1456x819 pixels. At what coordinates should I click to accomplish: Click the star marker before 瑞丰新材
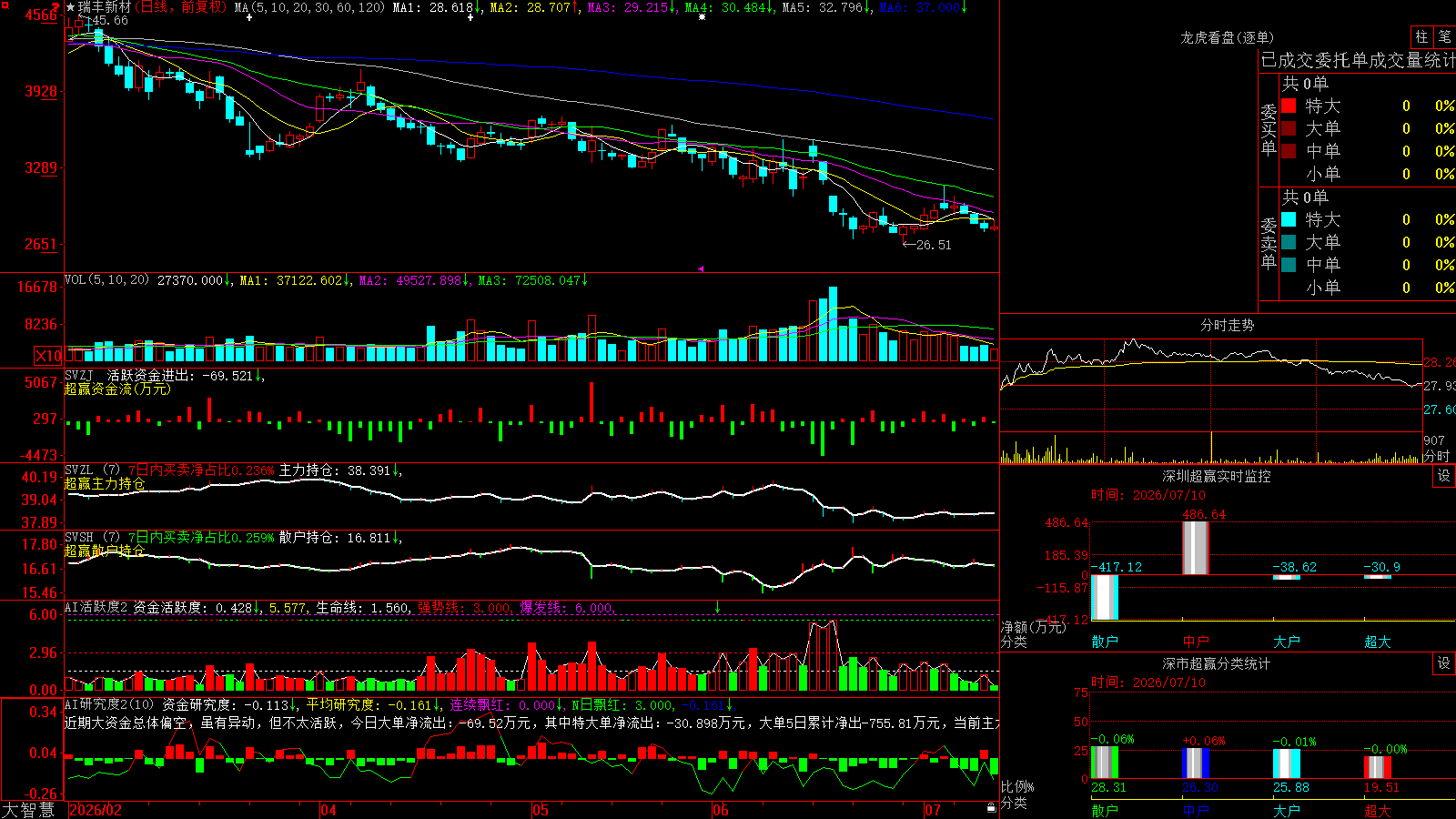point(71,7)
